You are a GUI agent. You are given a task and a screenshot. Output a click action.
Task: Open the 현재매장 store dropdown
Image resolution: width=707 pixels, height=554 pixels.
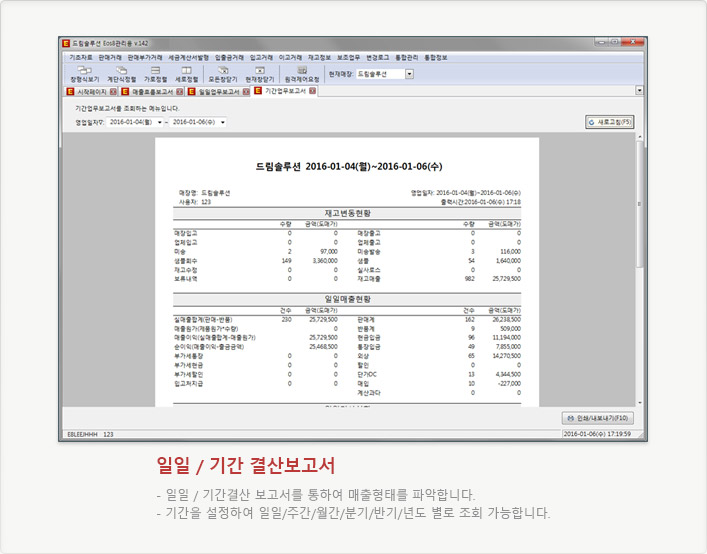(409, 74)
